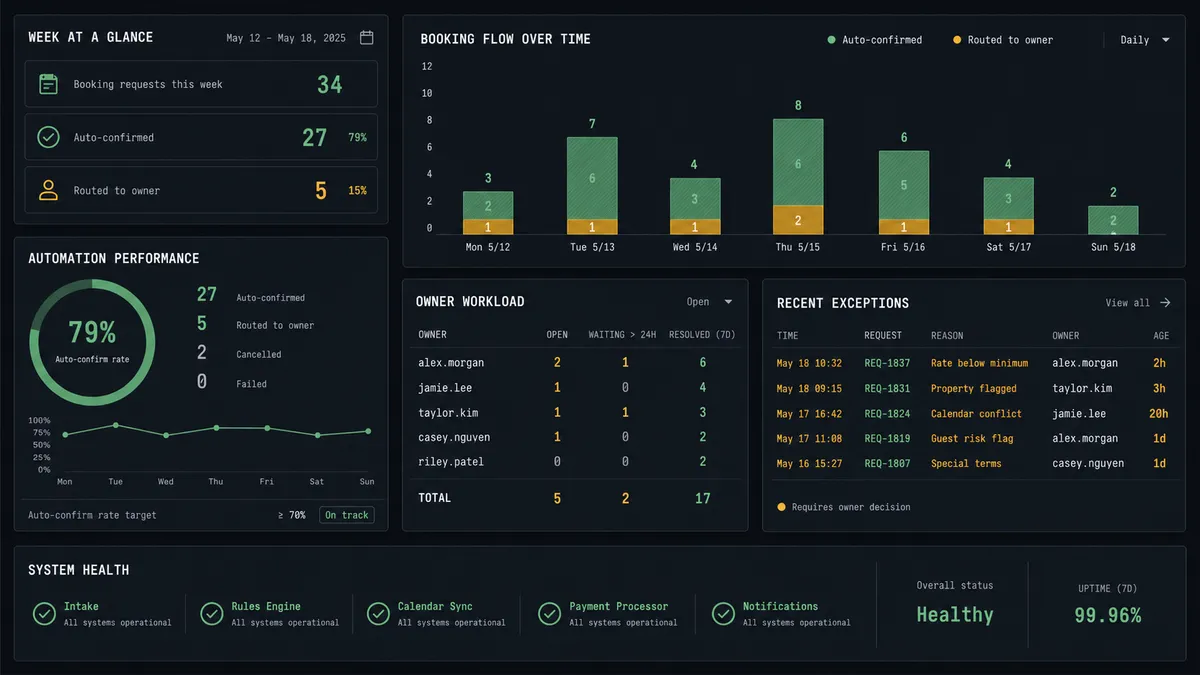Click the 79% auto-confirm rate donut
This screenshot has width=1200, height=675.
coord(92,342)
